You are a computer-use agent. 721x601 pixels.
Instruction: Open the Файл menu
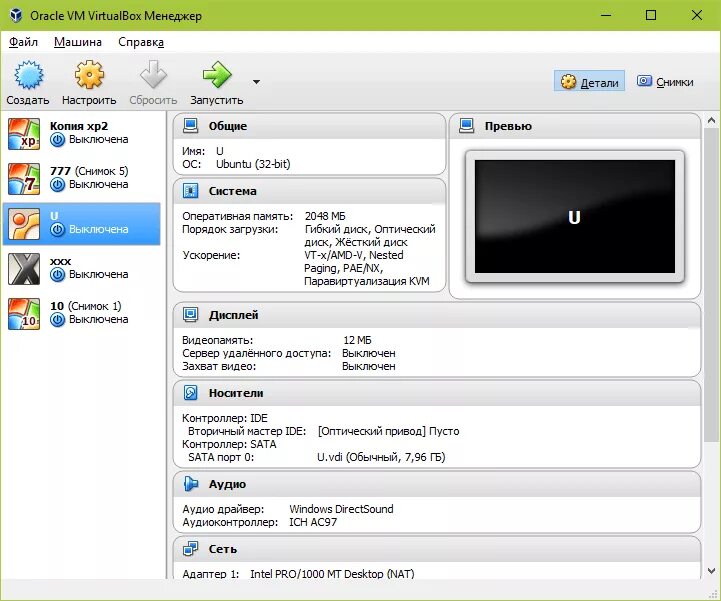[23, 42]
